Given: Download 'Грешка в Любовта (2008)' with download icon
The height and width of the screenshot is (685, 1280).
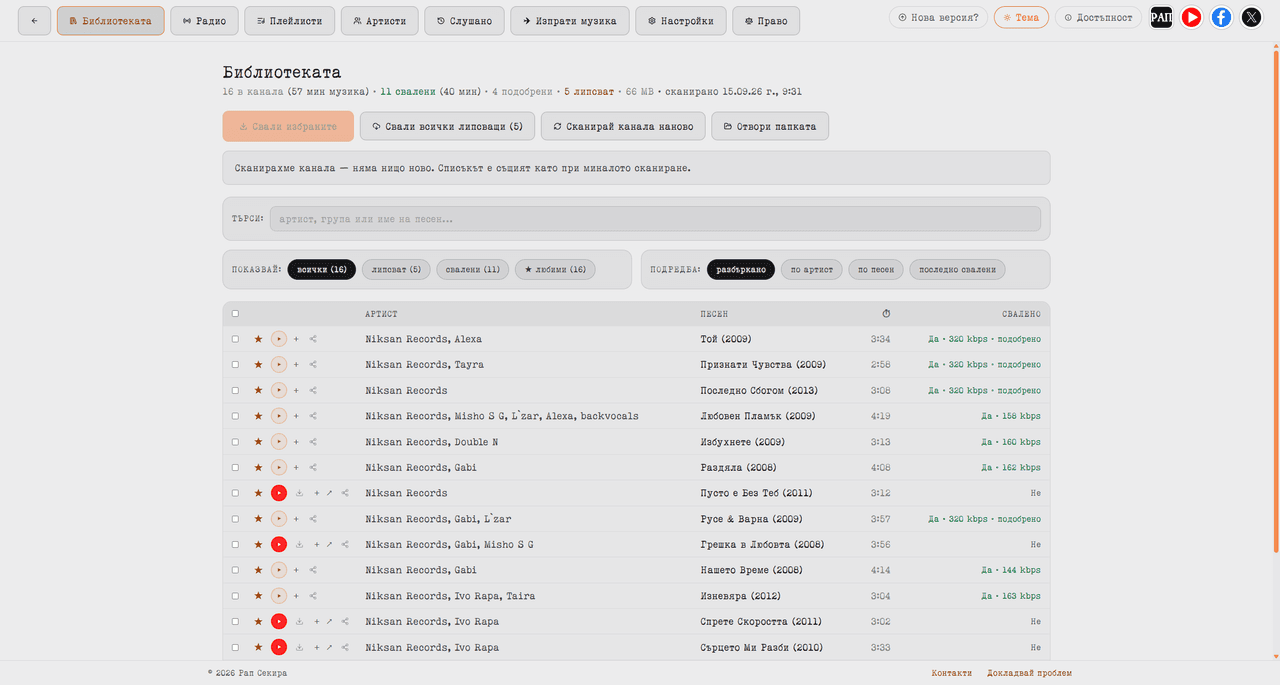Looking at the screenshot, I should 299,545.
